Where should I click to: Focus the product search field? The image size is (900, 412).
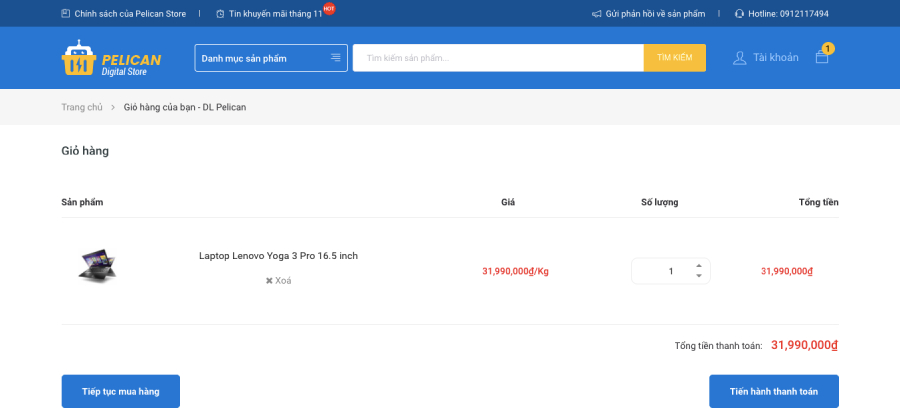pos(498,58)
